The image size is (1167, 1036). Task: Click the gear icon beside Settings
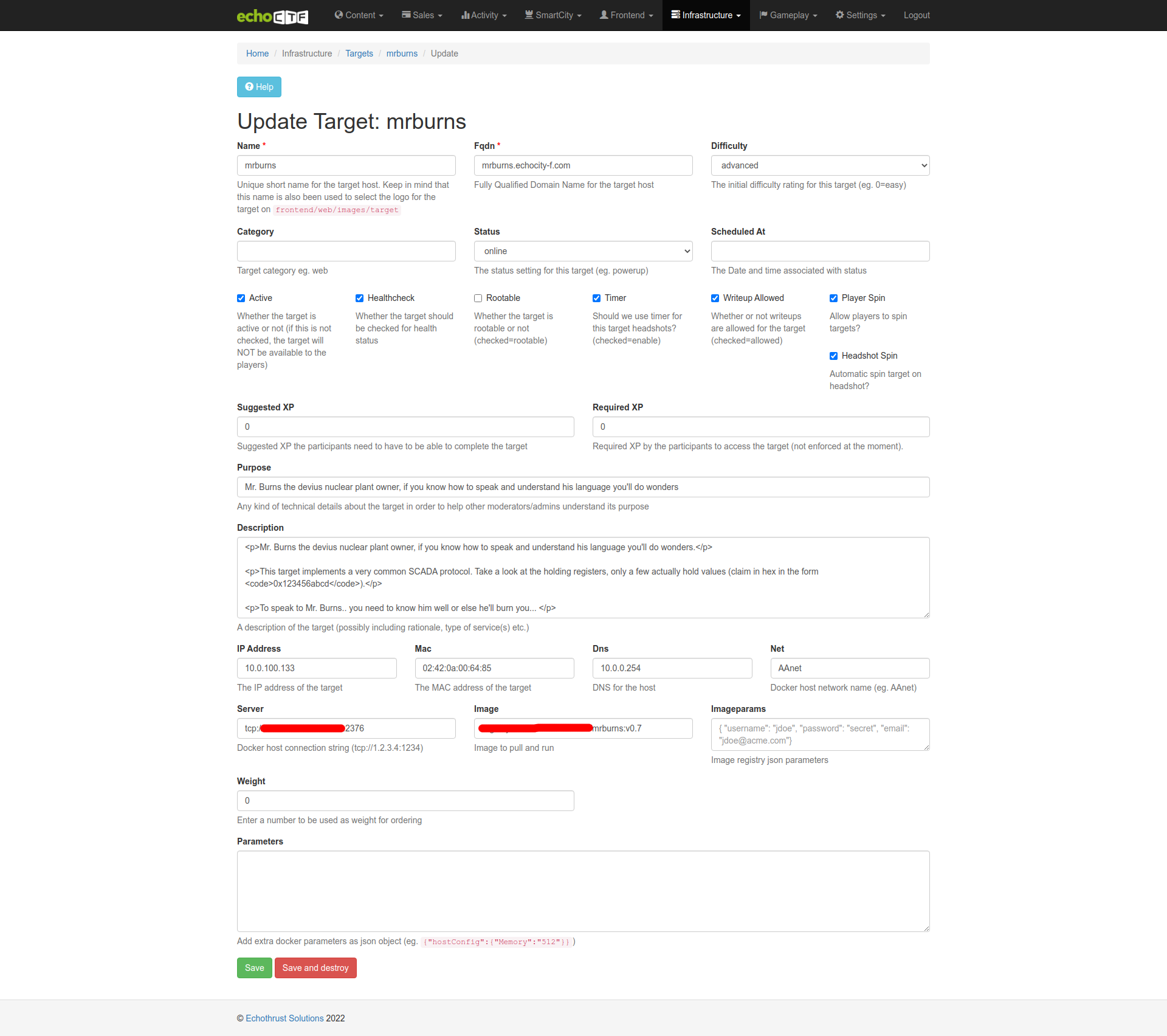point(839,15)
